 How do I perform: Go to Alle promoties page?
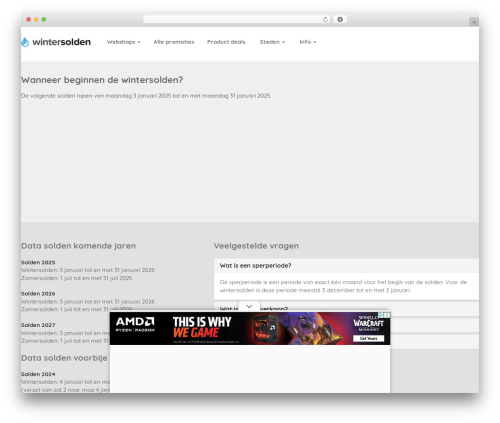[x=174, y=42]
